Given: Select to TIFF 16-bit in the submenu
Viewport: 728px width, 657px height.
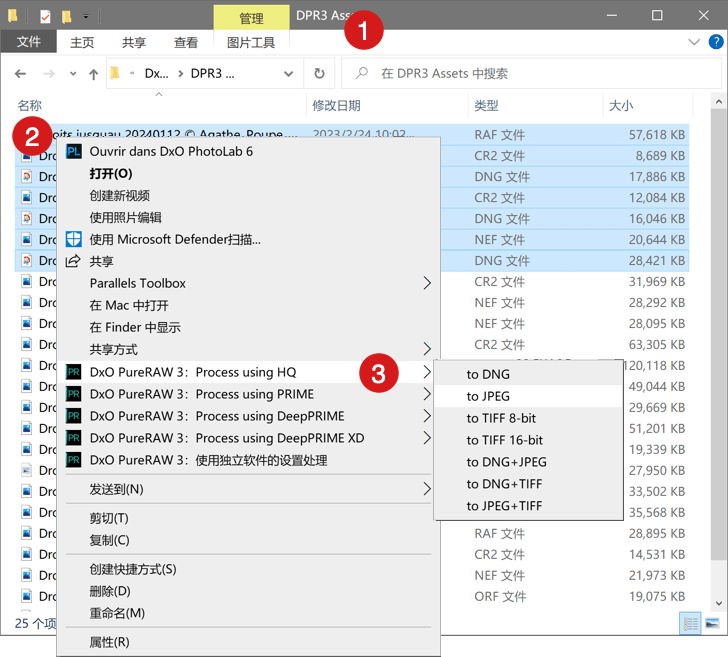Looking at the screenshot, I should 528,440.
